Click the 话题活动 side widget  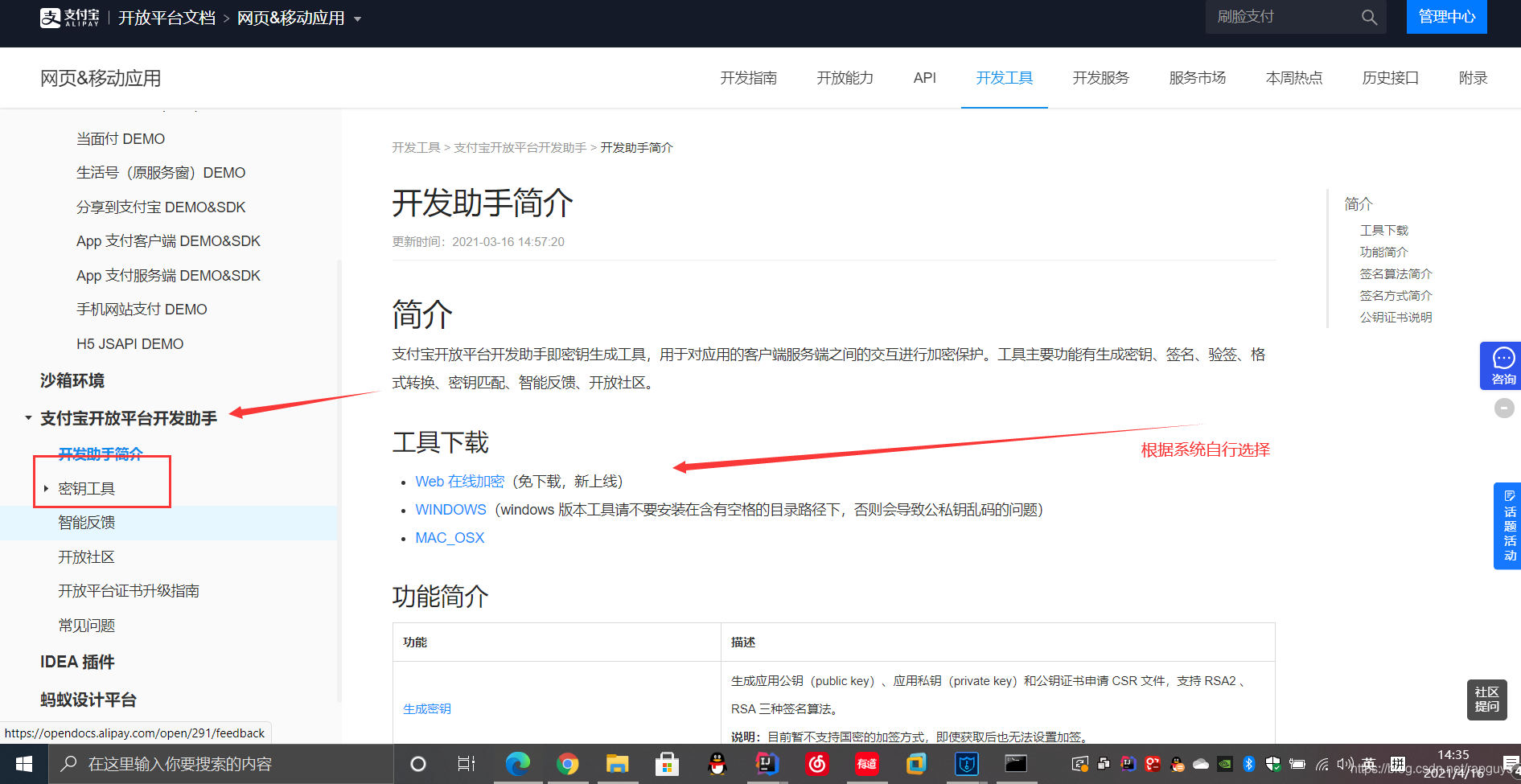pyautogui.click(x=1508, y=526)
